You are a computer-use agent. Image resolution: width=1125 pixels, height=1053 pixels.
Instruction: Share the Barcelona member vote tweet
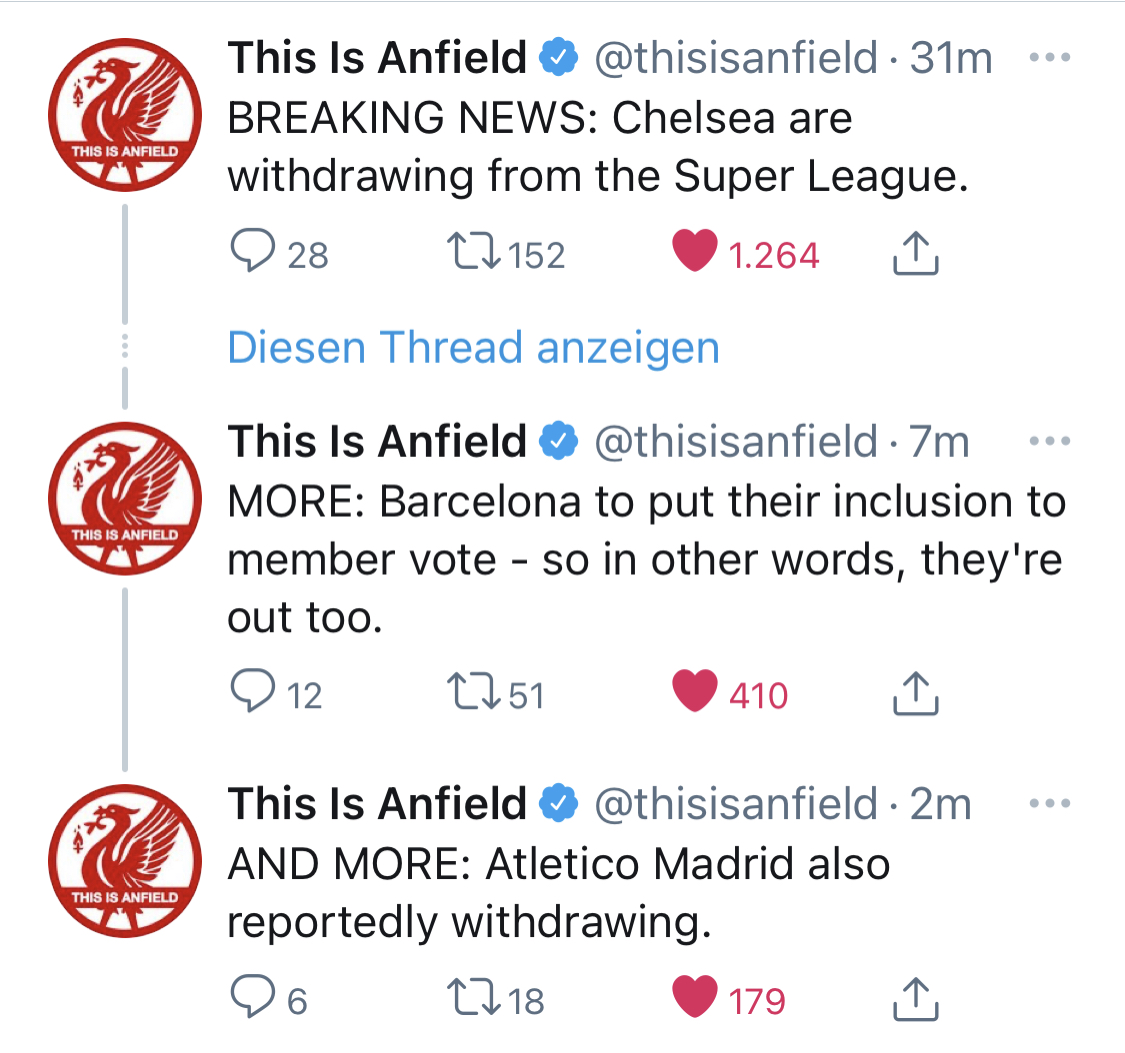pos(915,693)
